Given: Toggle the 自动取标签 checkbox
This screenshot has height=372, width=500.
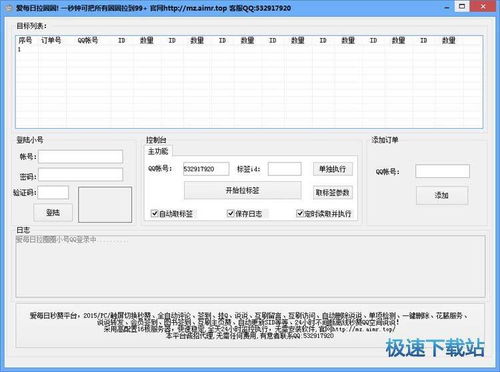Looking at the screenshot, I should [154, 213].
